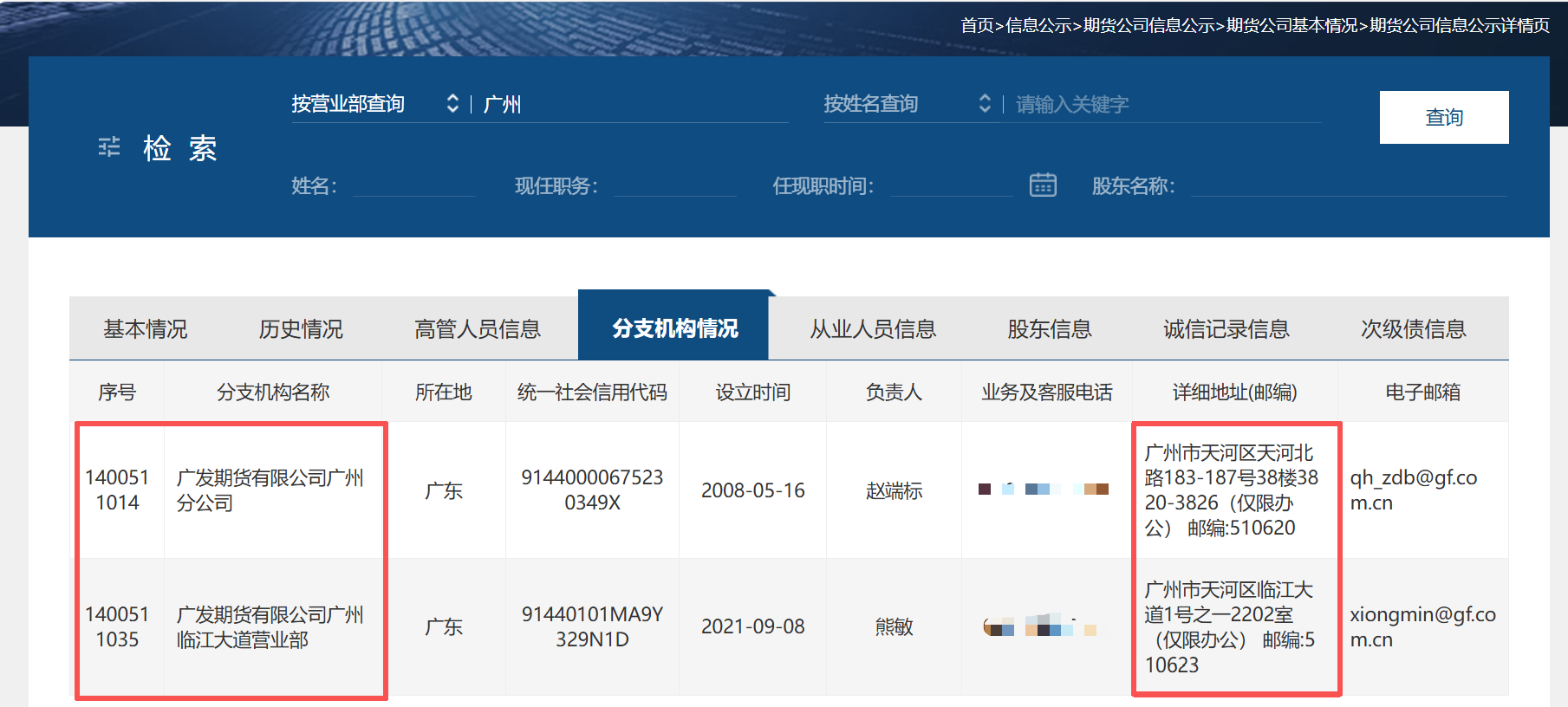Click 广发期货有限公司广州分公司 branch name

270,490
